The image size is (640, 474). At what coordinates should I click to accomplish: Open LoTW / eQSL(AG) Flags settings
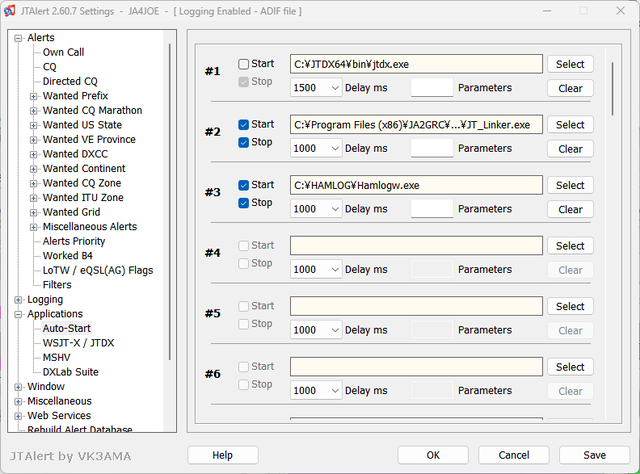tap(98, 270)
